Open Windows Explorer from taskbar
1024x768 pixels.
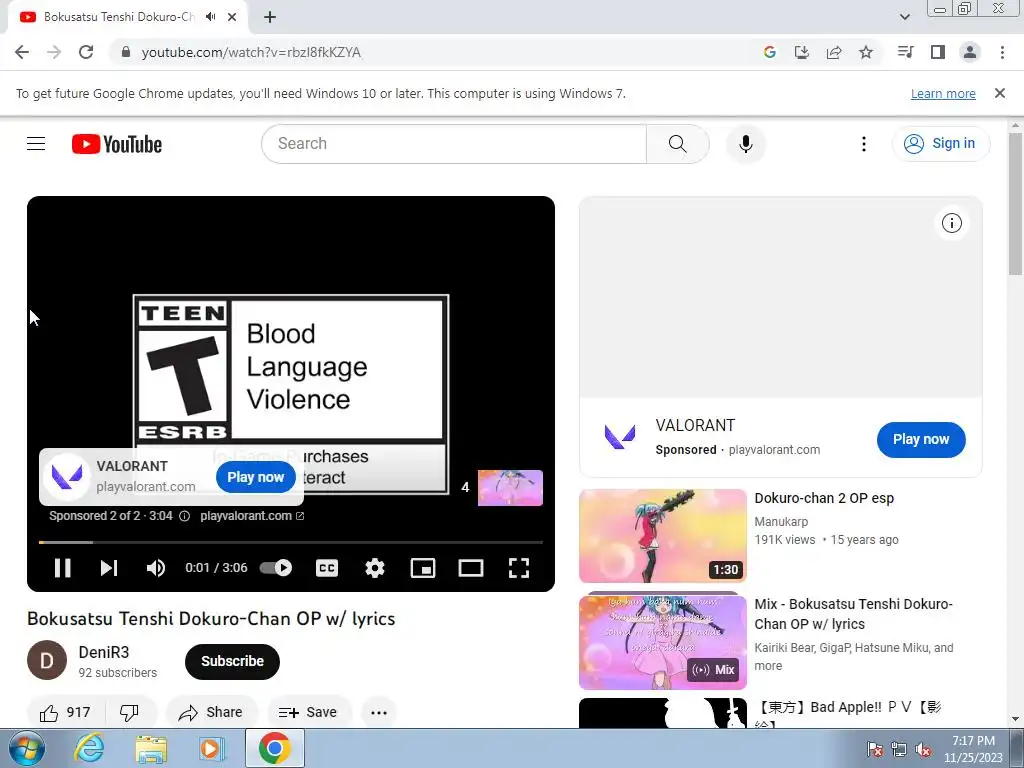tap(151, 748)
